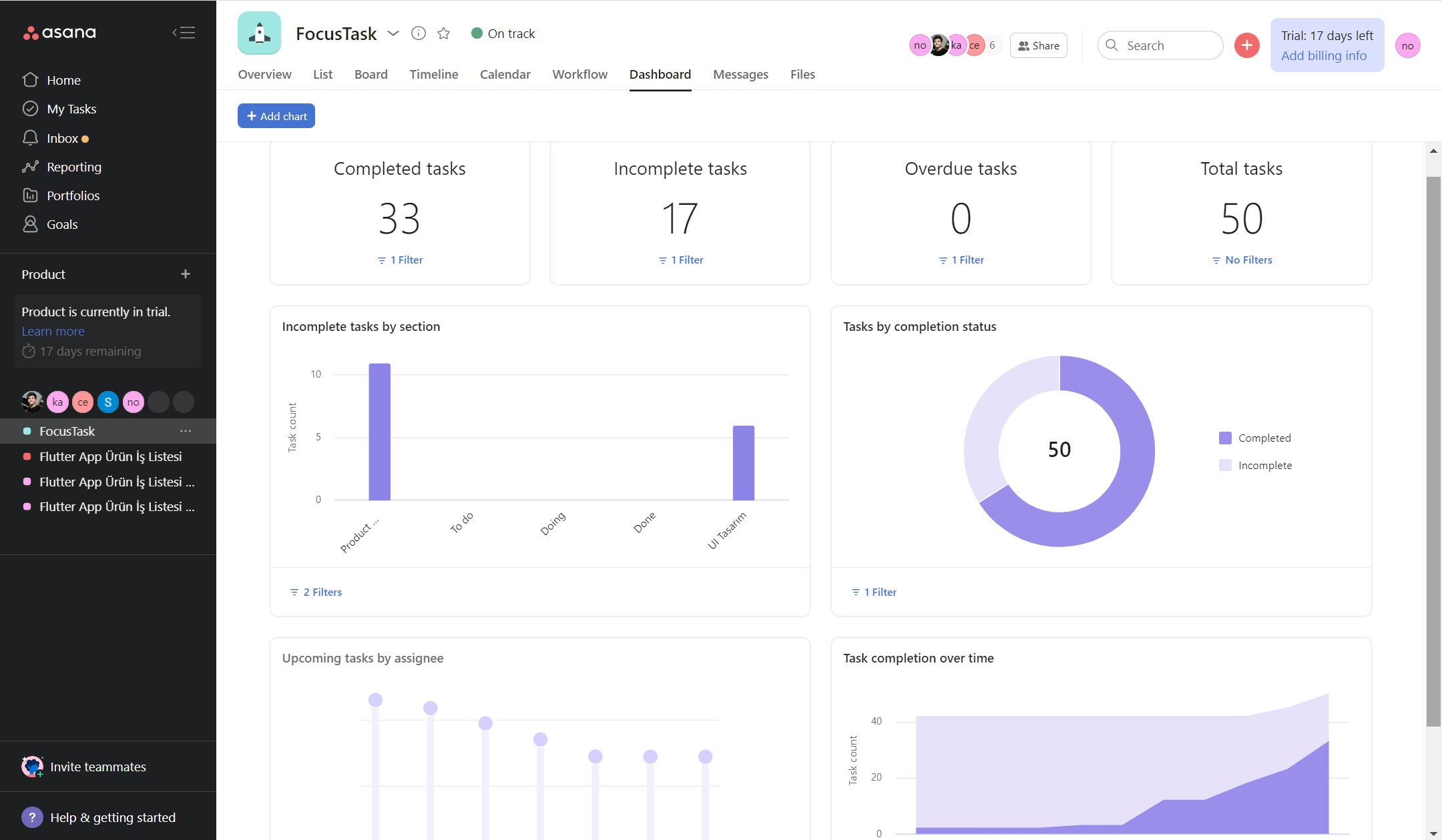Select My Tasks from the sidebar
Viewport: 1442px width, 840px height.
click(71, 108)
